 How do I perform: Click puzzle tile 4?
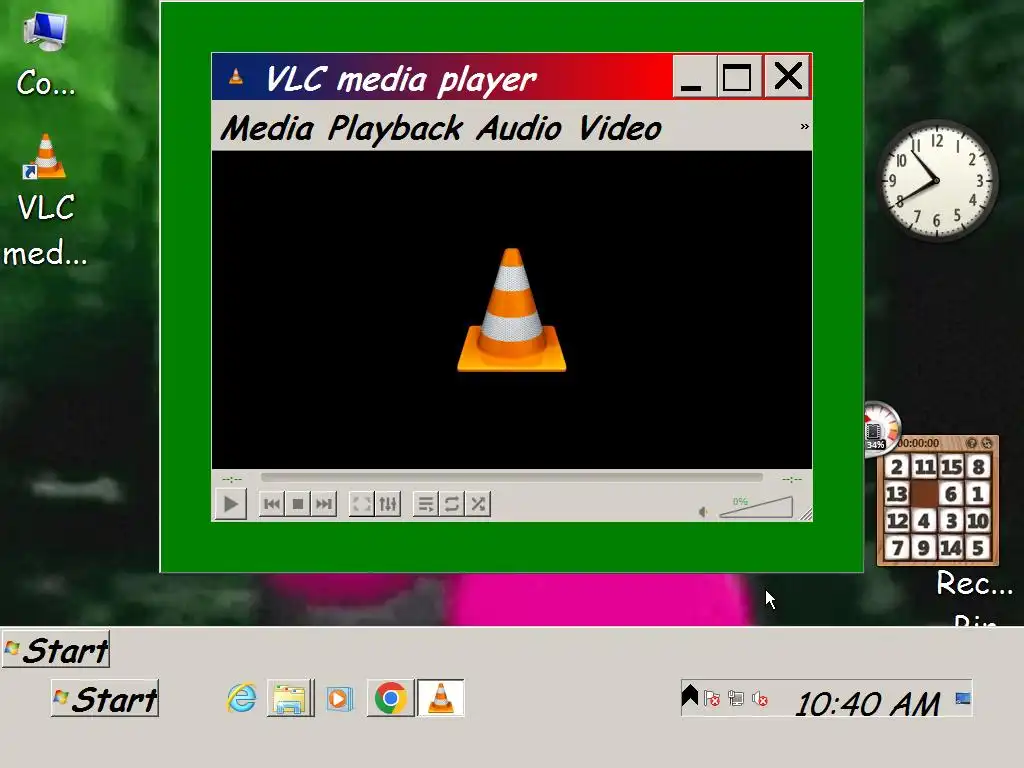pyautogui.click(x=923, y=520)
